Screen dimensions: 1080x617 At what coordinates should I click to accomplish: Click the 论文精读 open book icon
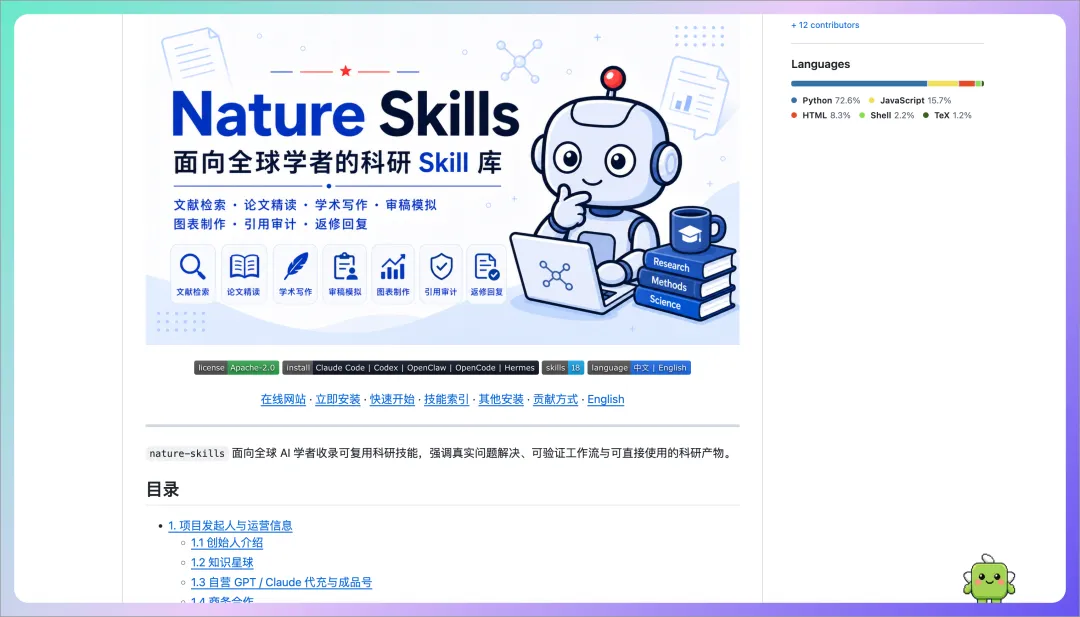click(x=244, y=266)
